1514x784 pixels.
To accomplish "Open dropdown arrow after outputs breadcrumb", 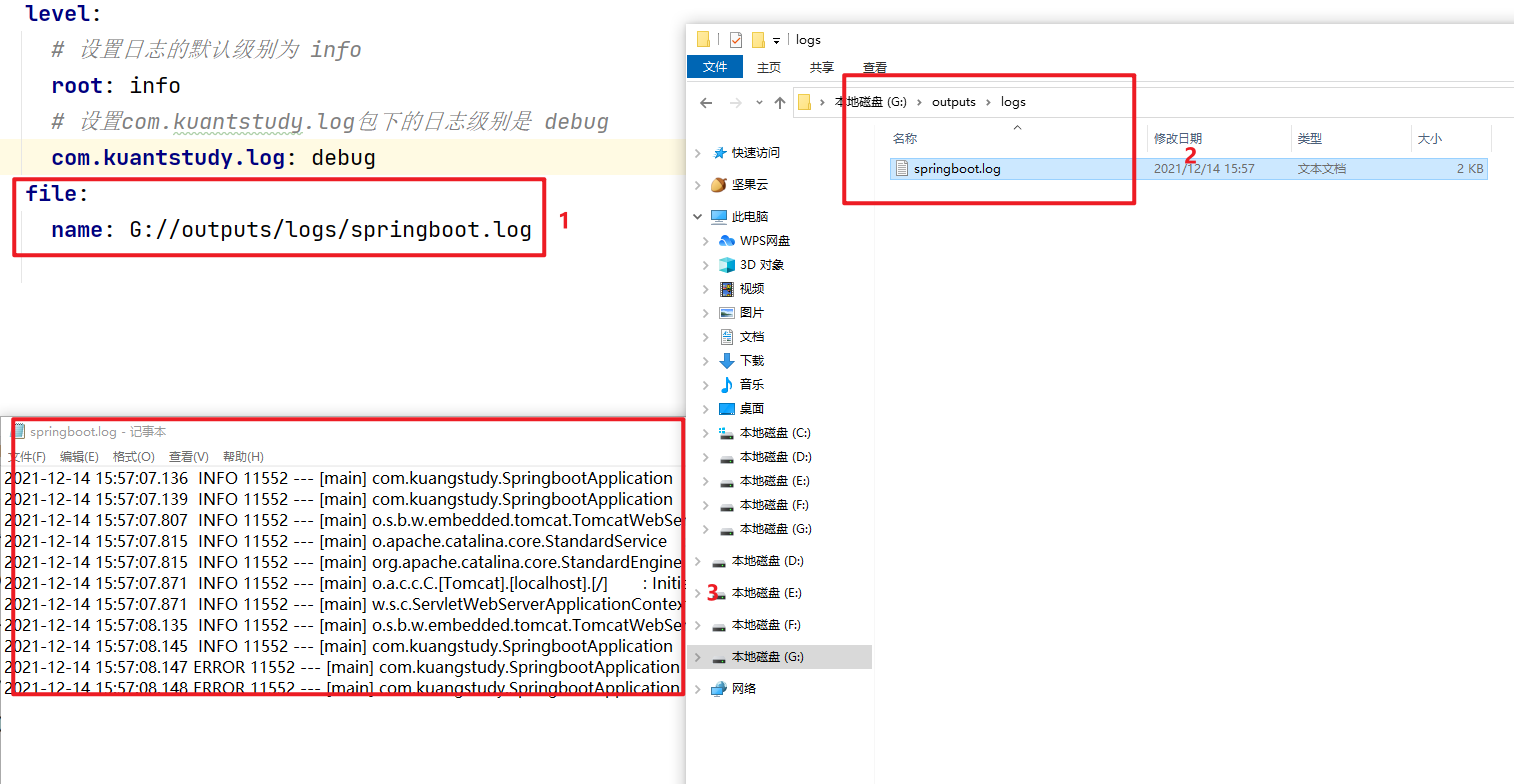I will (x=988, y=102).
